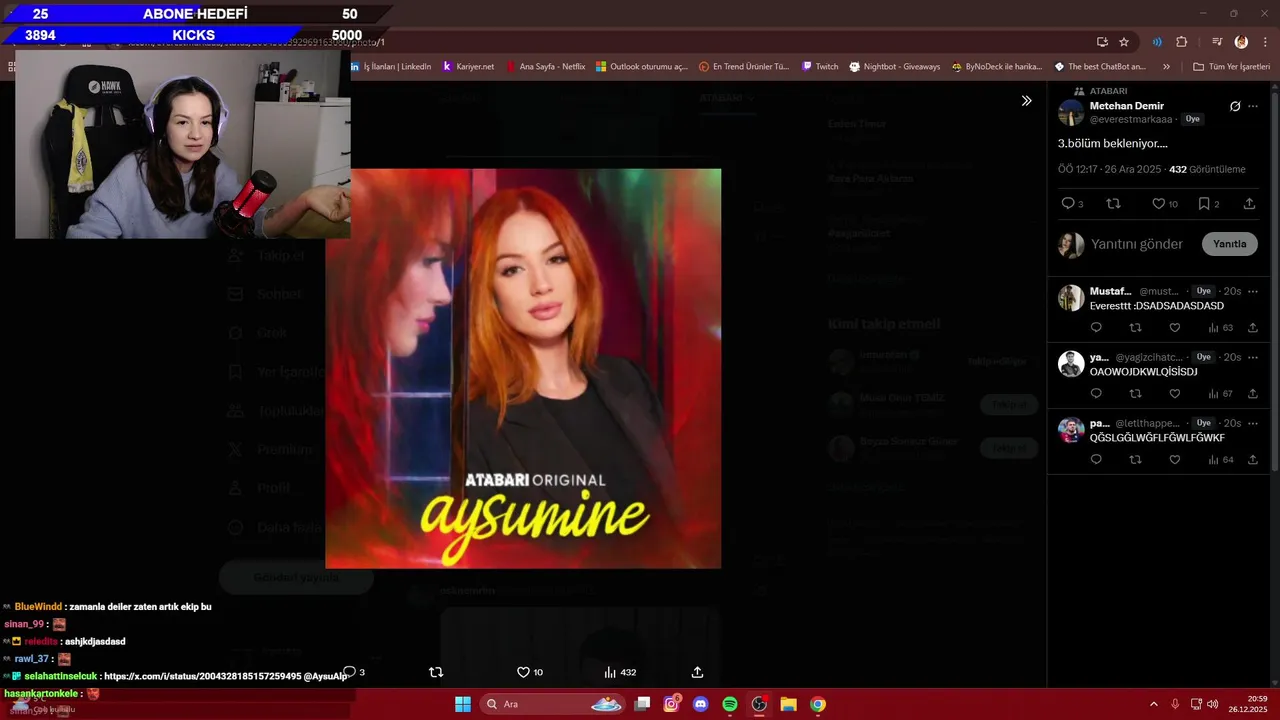Viewport: 1280px width, 720px height.
Task: Click the repost icon below the photo
Action: pyautogui.click(x=436, y=672)
